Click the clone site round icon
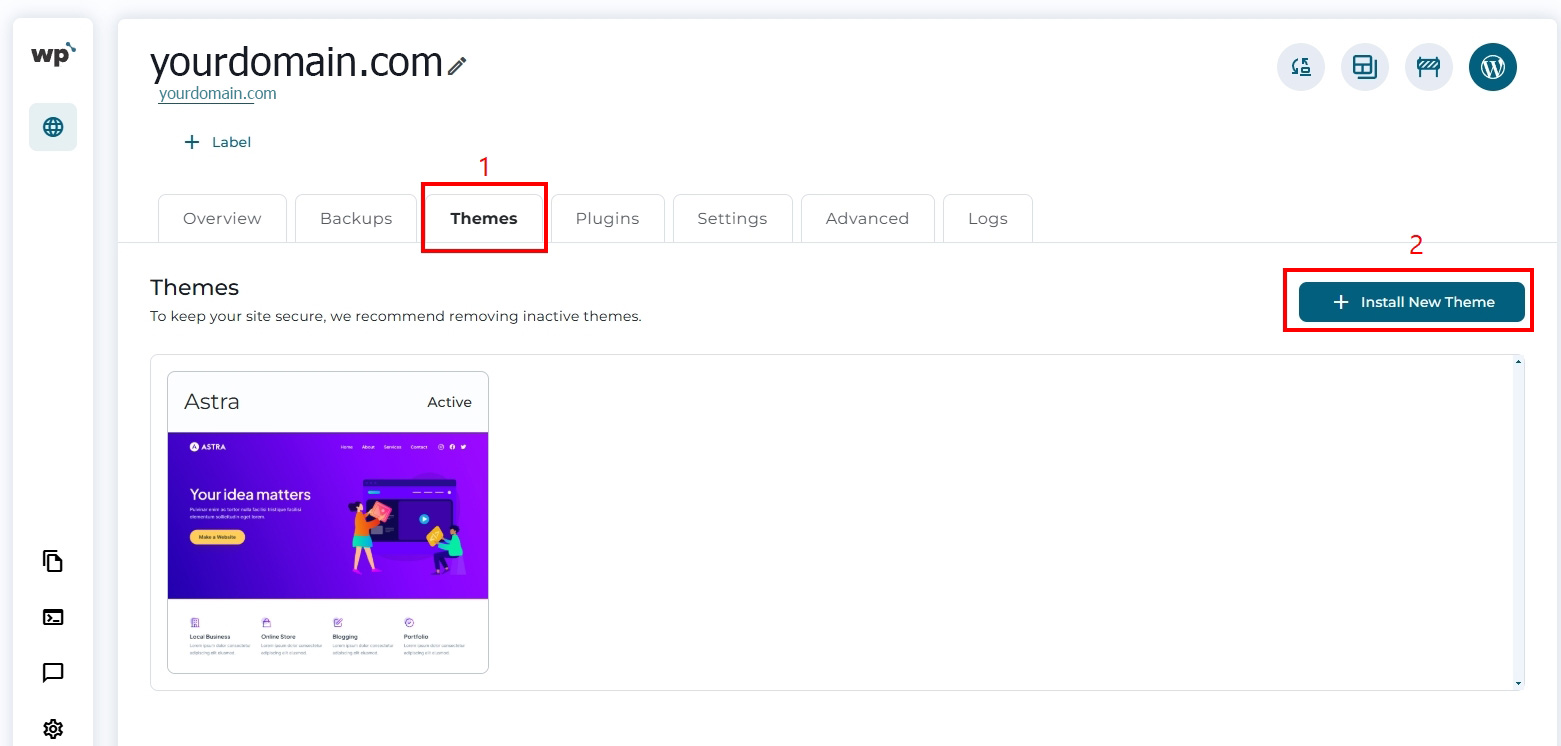 [1301, 67]
